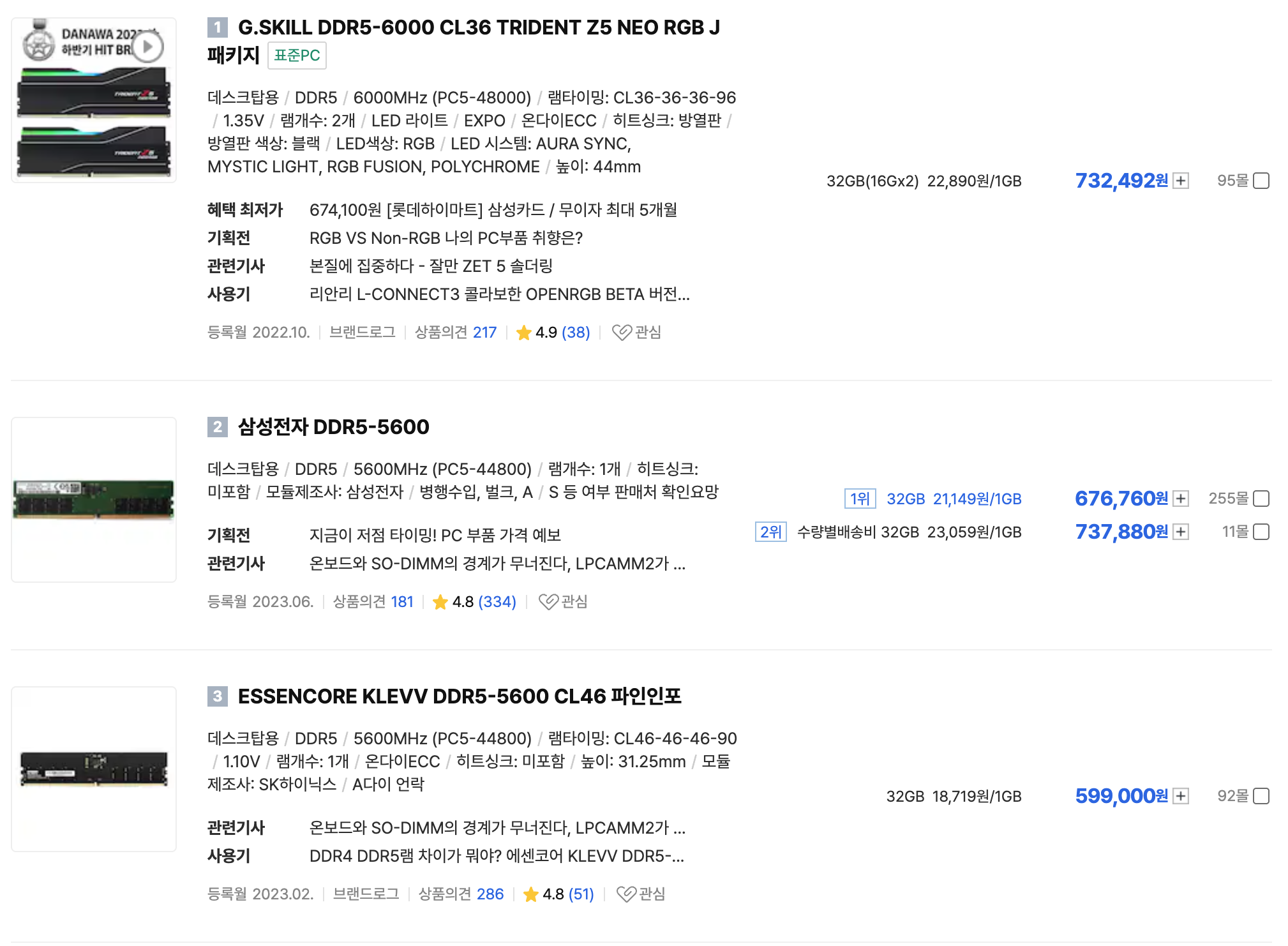
Task: Tick the checkbox beside Samsung 676,760원 price
Action: [x=1261, y=499]
